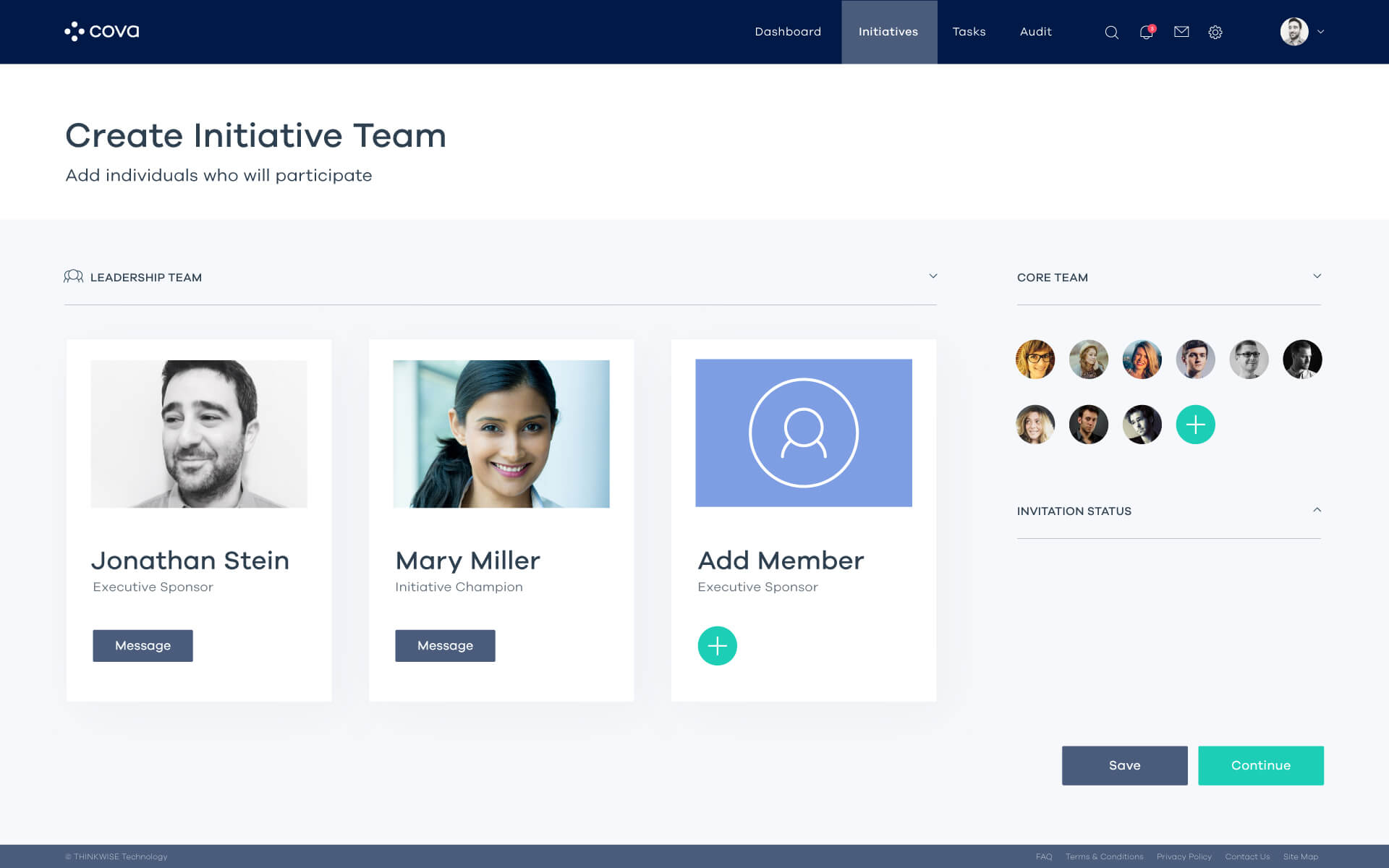Expand the Core Team section
Viewport: 1389px width, 868px height.
[1317, 276]
